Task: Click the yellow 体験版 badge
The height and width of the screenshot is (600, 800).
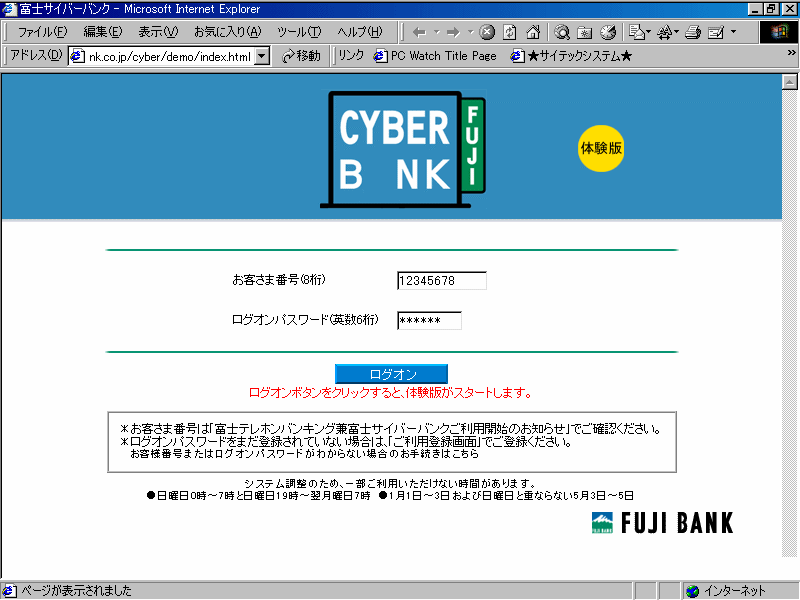Action: (x=601, y=148)
